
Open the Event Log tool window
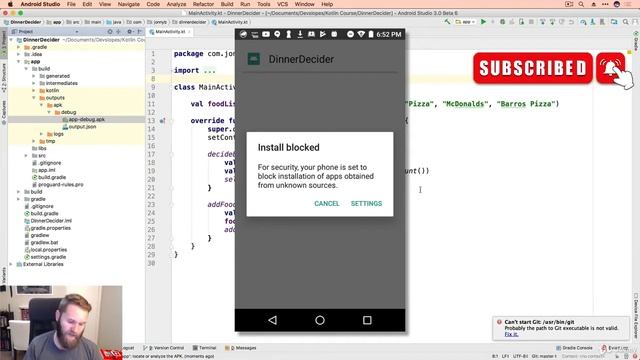(615, 348)
